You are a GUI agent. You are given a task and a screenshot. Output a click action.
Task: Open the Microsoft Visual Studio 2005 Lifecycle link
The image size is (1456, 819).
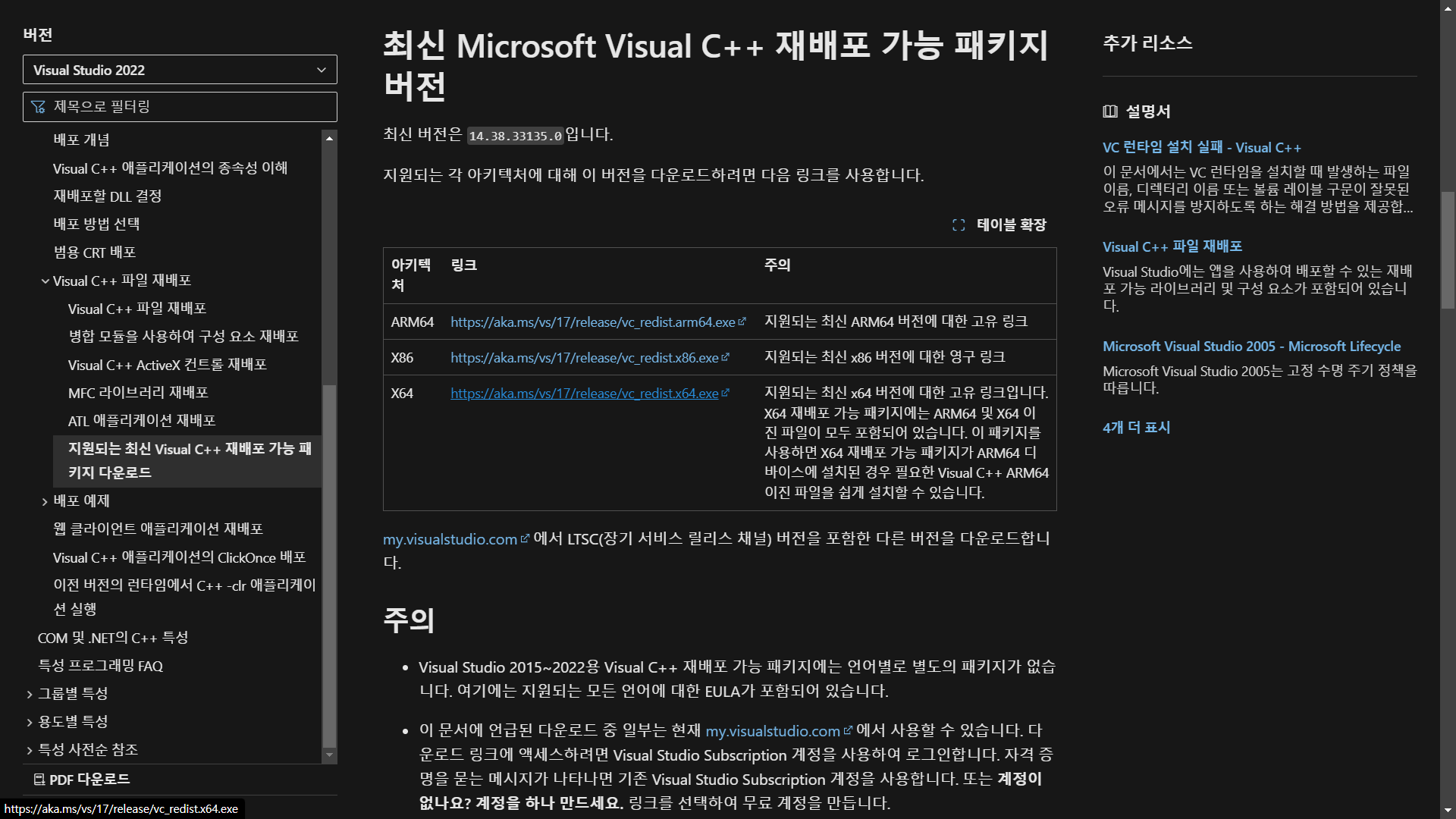coord(1251,346)
